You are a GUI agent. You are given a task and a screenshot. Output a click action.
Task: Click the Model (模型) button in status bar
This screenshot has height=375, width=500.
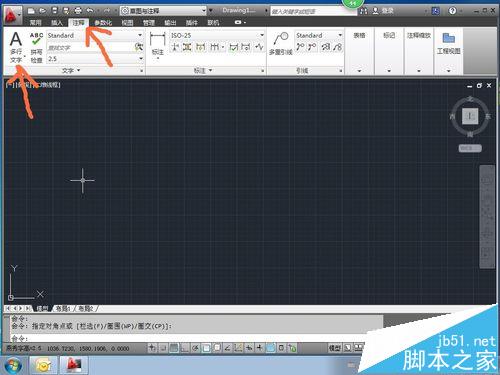[x=335, y=348]
